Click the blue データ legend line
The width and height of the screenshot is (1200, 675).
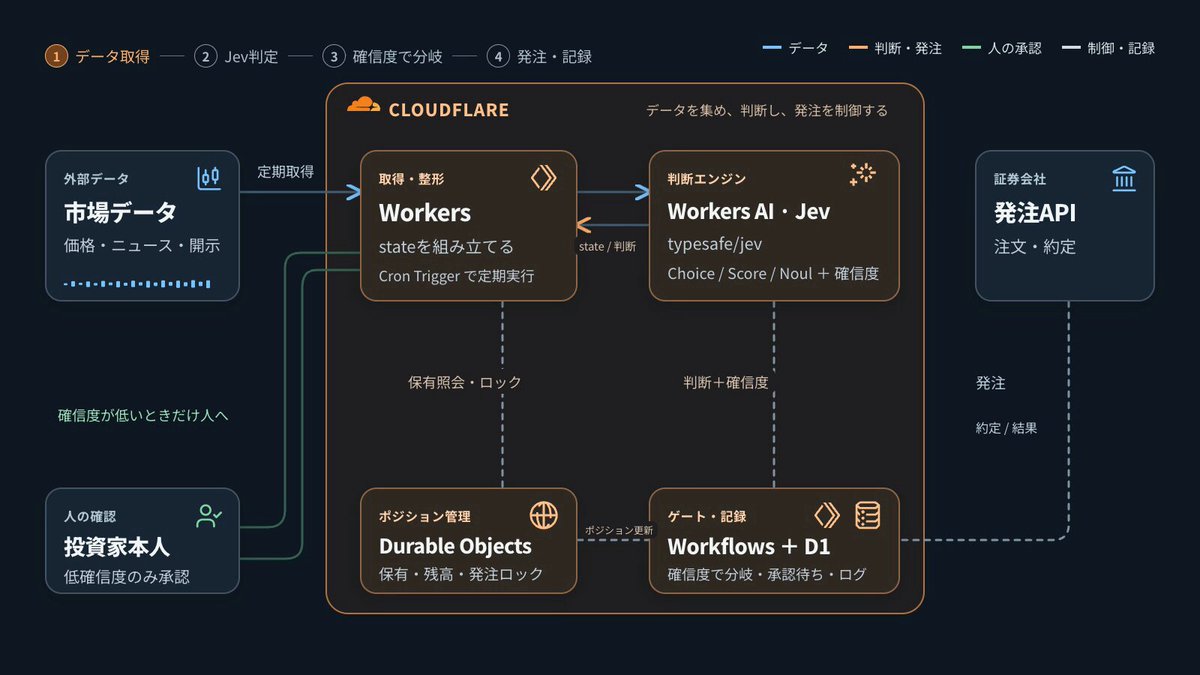(771, 48)
